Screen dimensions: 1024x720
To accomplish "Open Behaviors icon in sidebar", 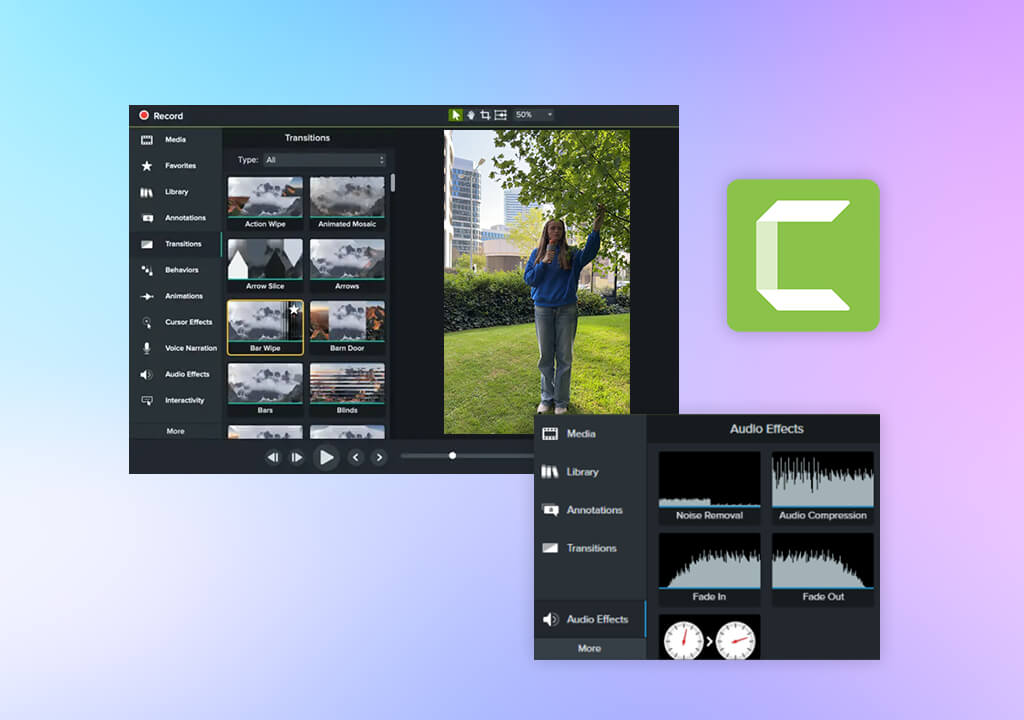I will (147, 270).
